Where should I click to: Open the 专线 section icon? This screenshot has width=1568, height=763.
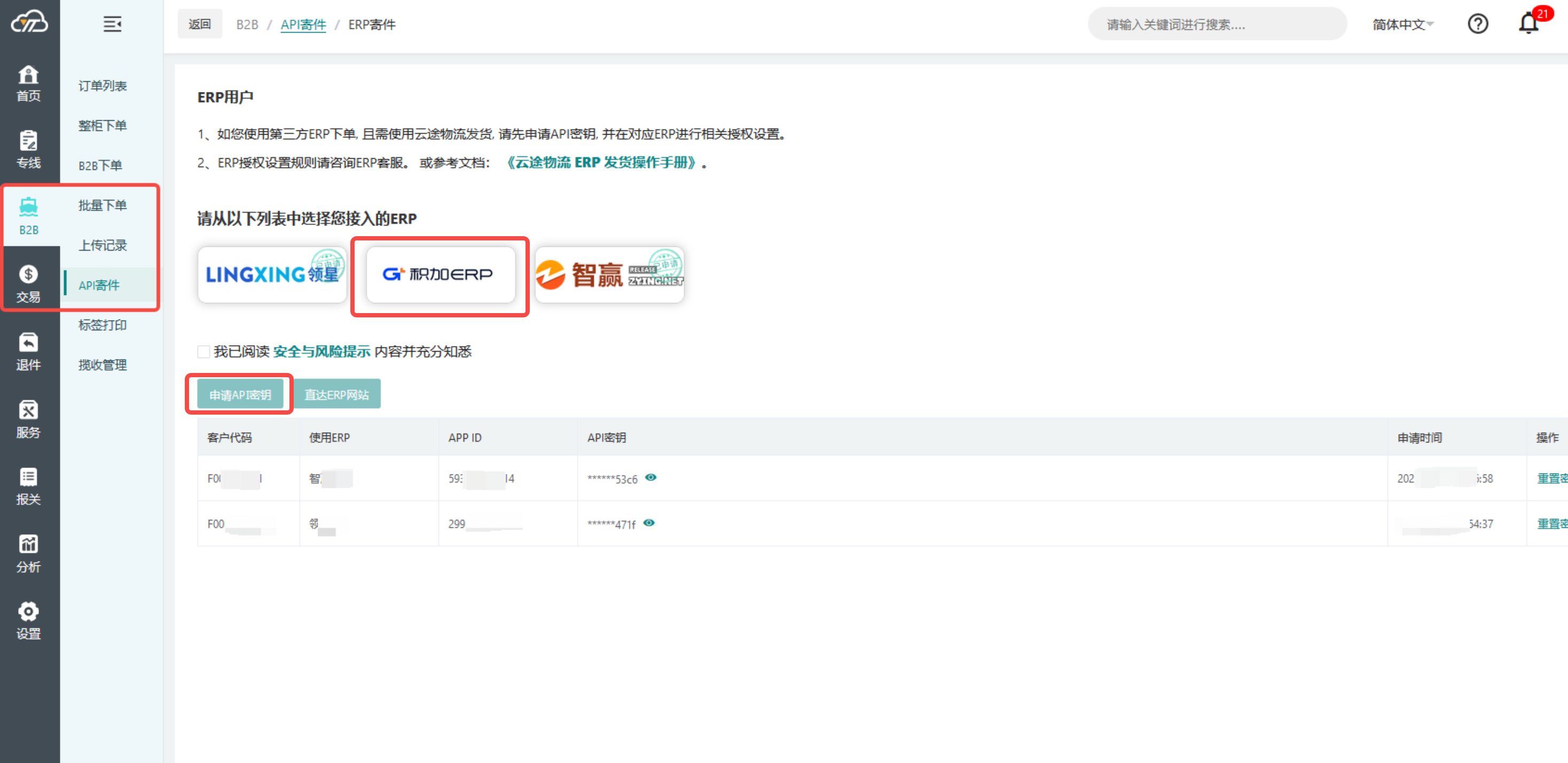[x=28, y=141]
